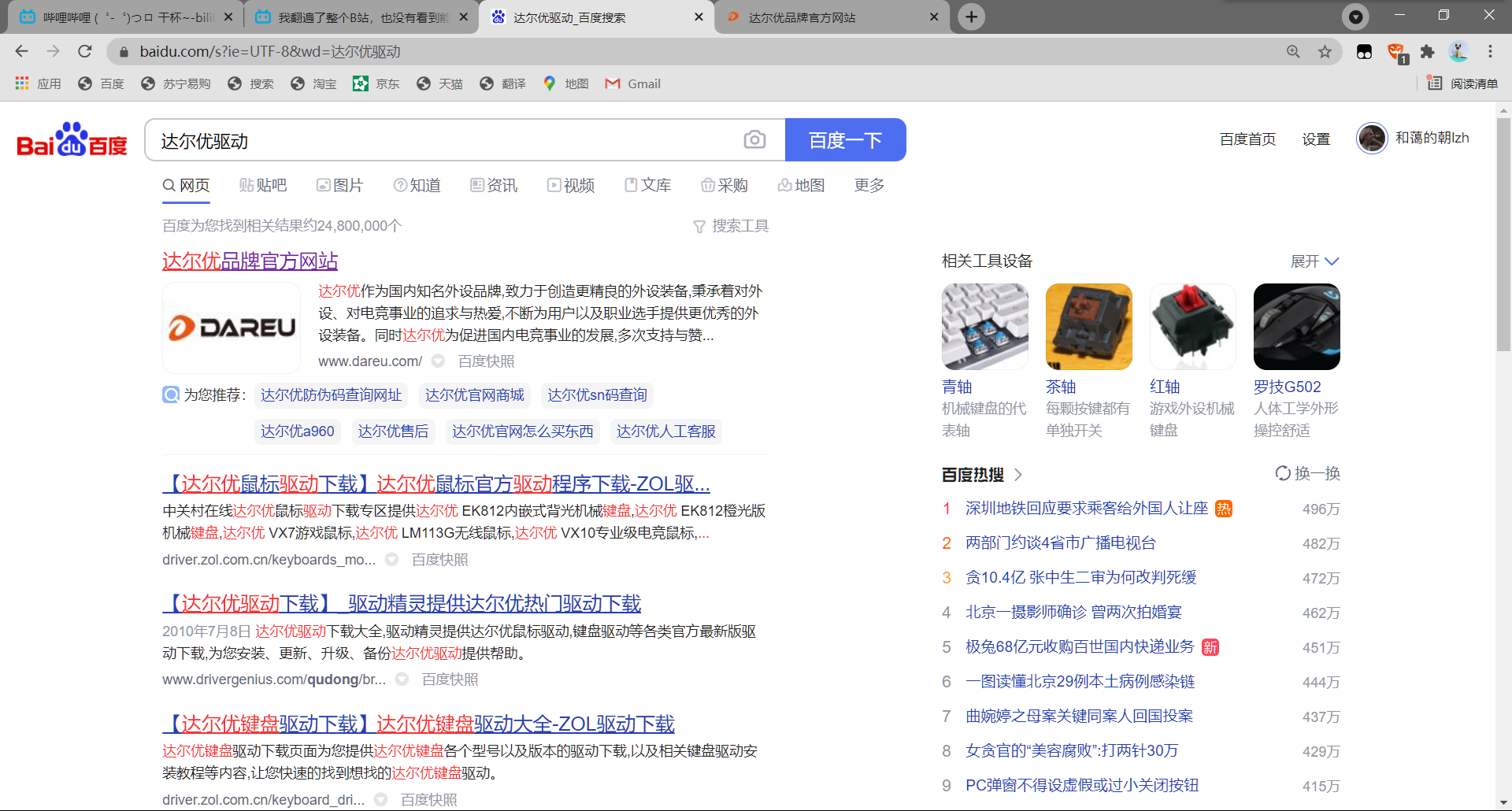Open the 茶轴 switch thumbnail
The width and height of the screenshot is (1512, 811).
click(1089, 327)
